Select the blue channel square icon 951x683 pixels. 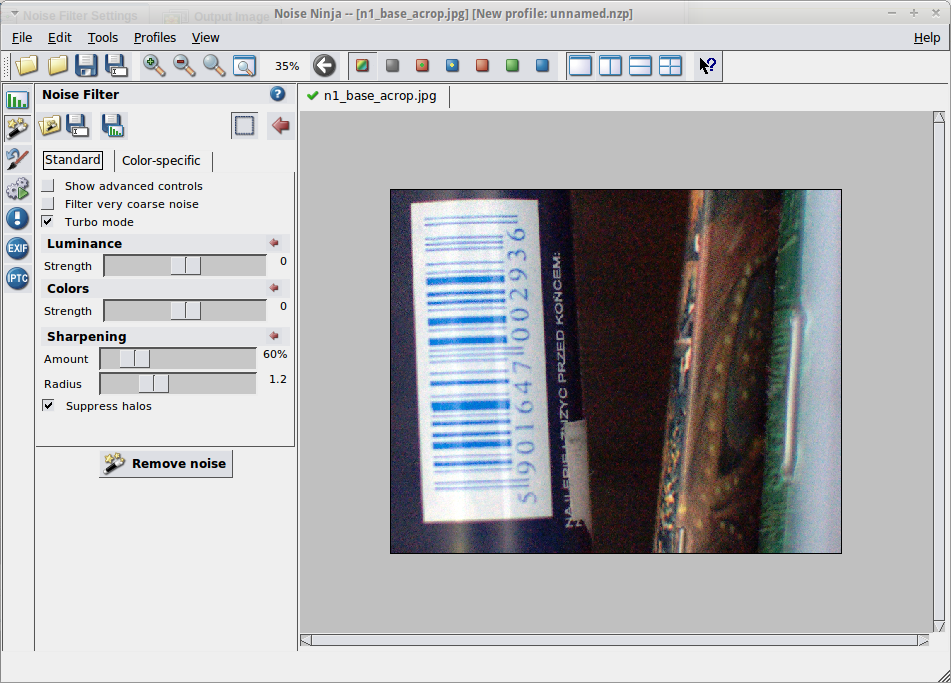[542, 66]
